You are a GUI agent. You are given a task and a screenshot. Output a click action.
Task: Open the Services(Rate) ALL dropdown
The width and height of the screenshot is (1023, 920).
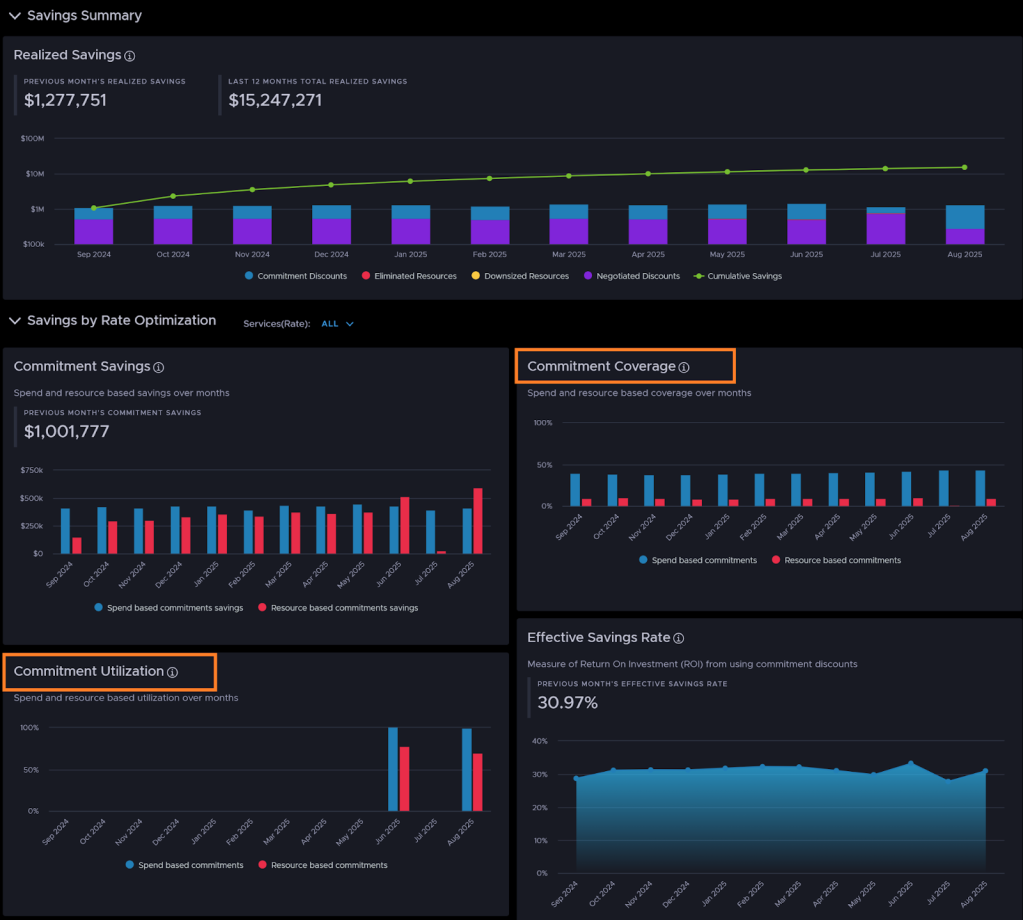[x=338, y=324]
